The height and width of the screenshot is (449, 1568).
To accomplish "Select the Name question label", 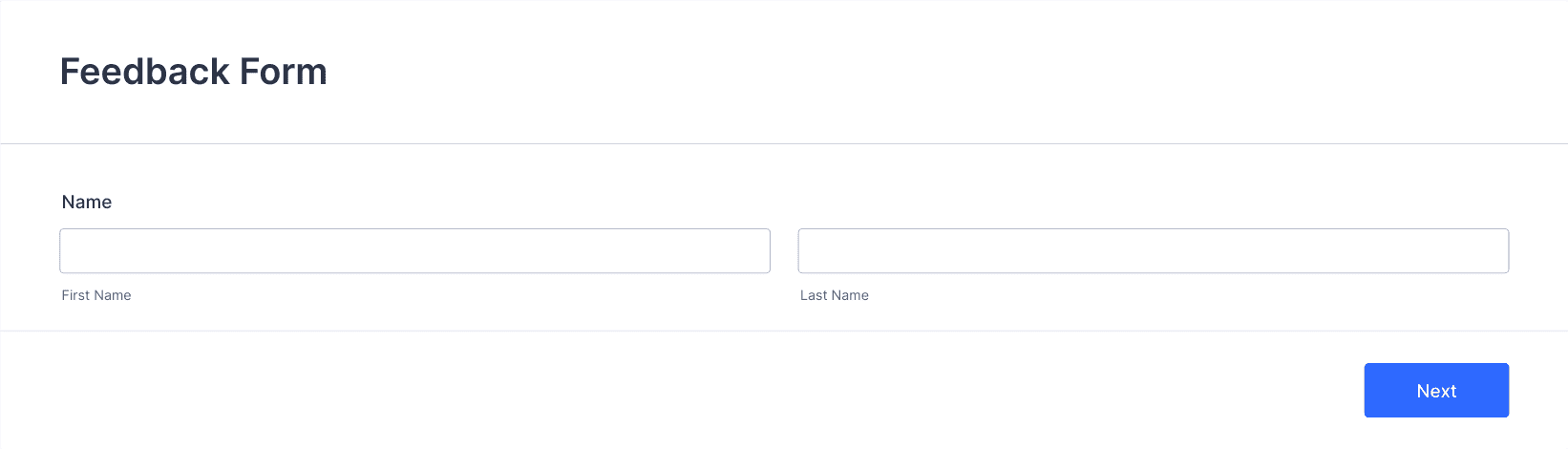I will point(87,203).
